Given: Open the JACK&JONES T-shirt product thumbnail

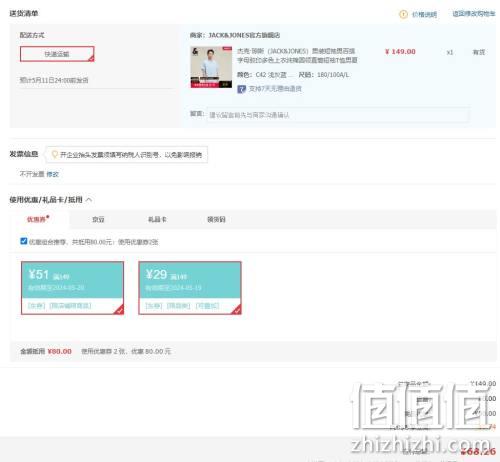Looking at the screenshot, I should click(211, 67).
